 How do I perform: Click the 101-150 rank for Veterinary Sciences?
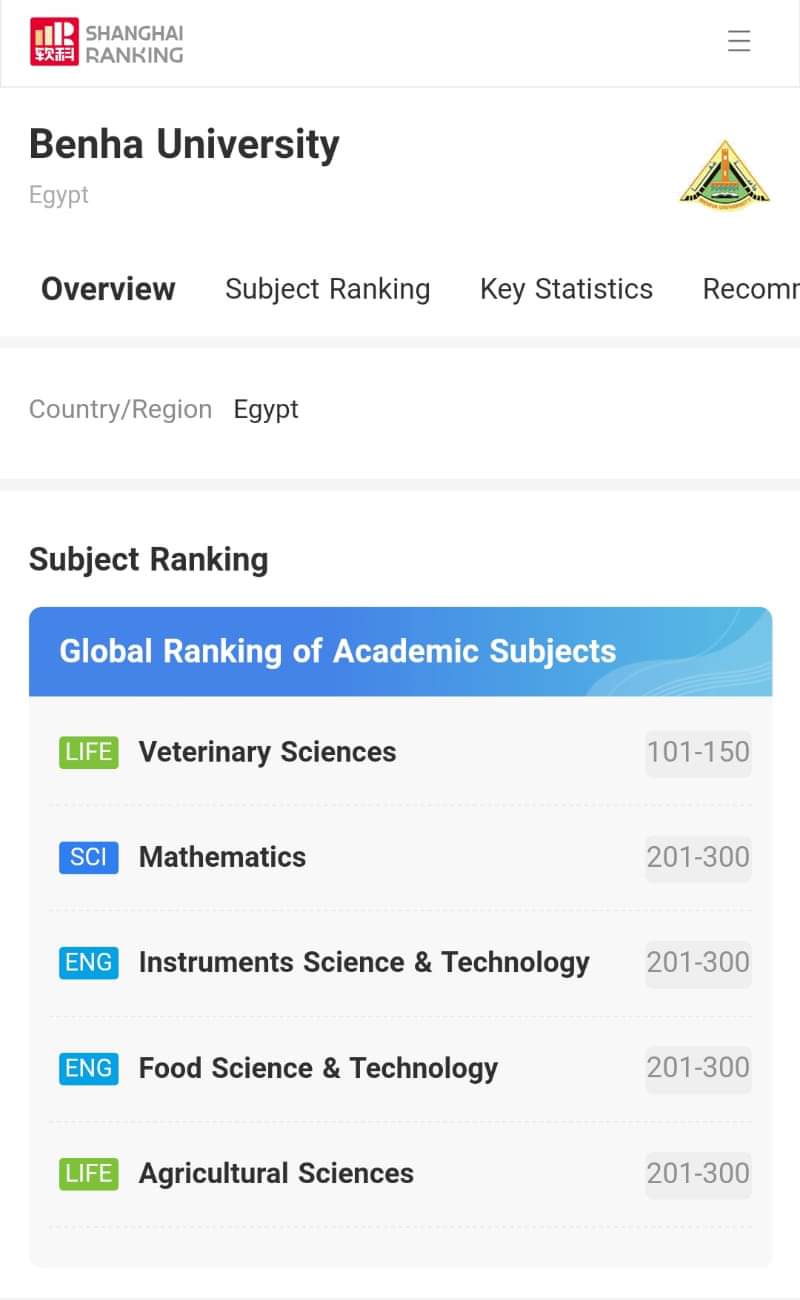click(x=698, y=752)
